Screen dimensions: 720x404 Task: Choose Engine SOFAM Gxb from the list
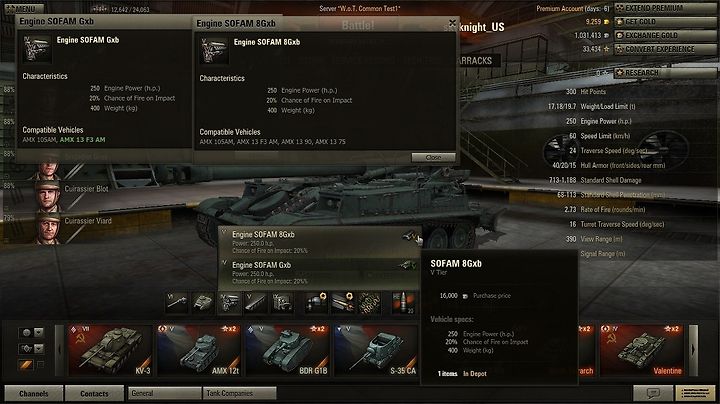point(319,273)
